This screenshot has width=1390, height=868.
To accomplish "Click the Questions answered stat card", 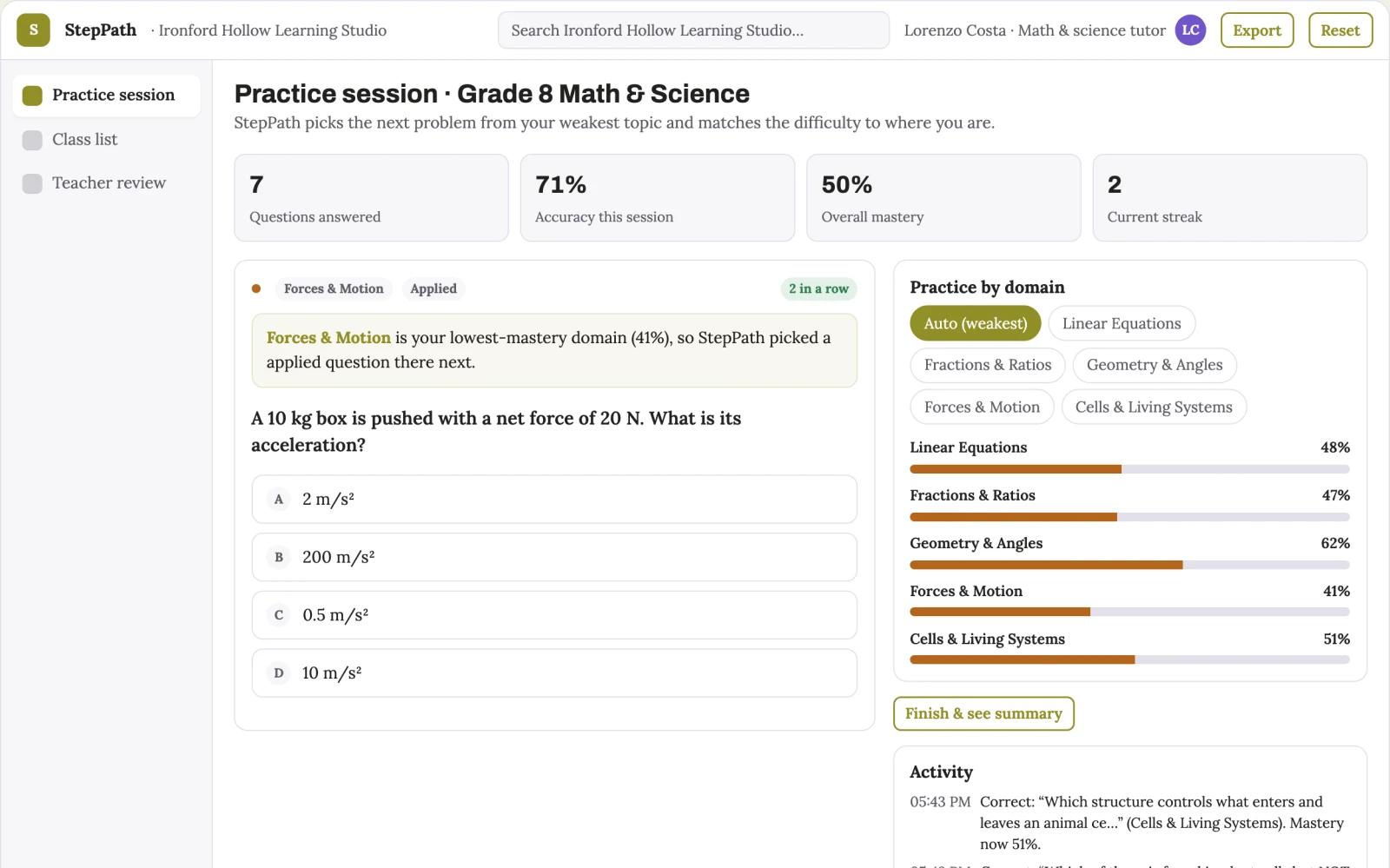I will [x=371, y=198].
